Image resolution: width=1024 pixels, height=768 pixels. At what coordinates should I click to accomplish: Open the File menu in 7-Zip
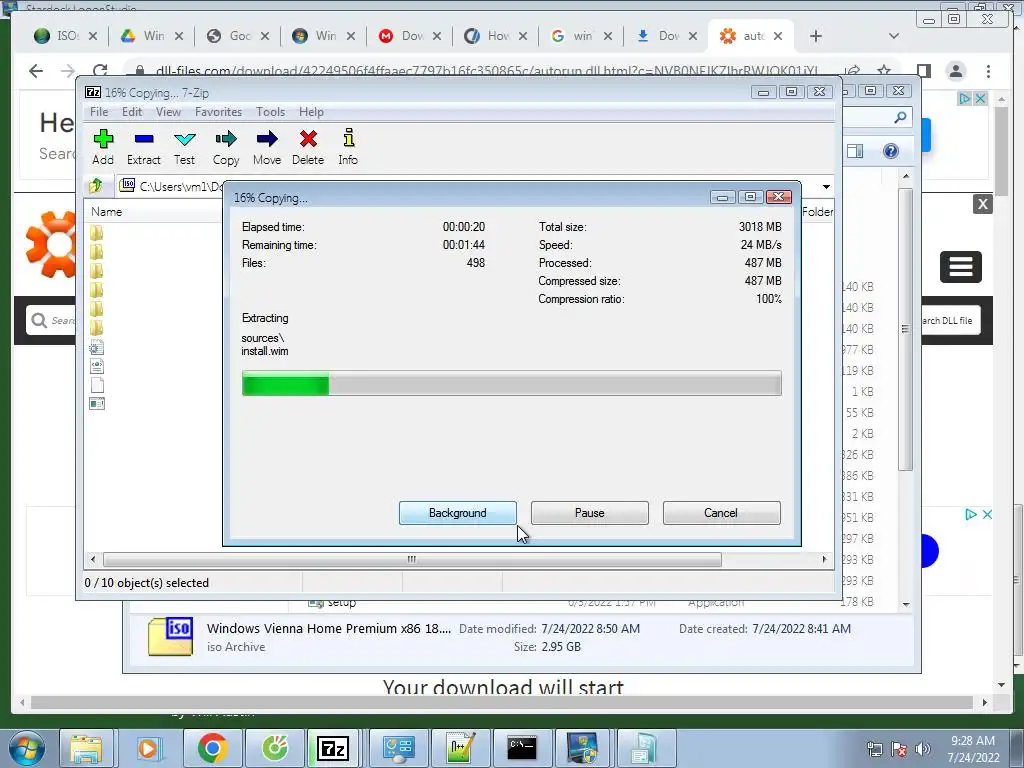[99, 112]
